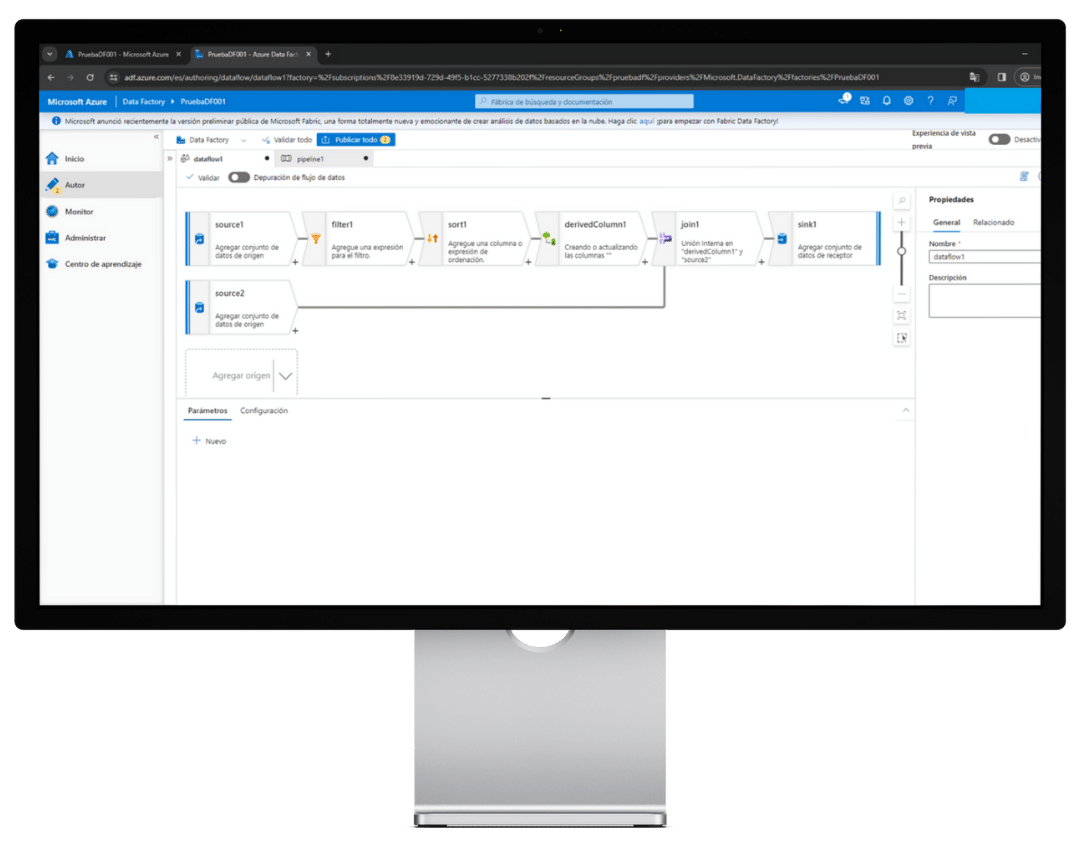Click the source2 dataset icon
Viewport: 1080px width, 853px height.
(199, 307)
